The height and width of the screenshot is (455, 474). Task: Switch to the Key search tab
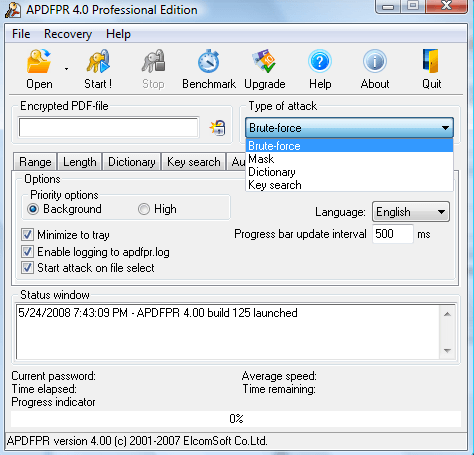[x=194, y=162]
